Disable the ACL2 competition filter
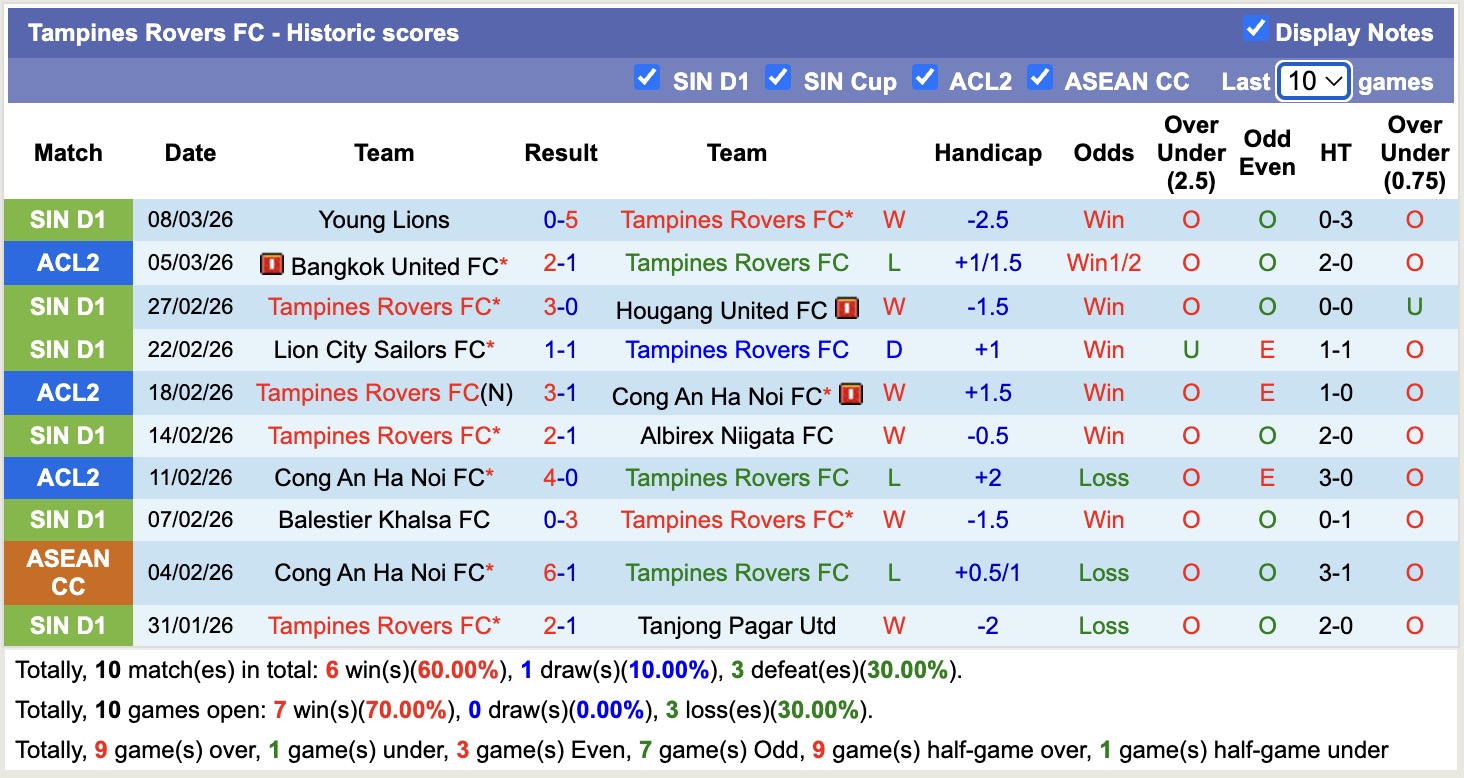Viewport: 1464px width, 778px height. coord(925,76)
